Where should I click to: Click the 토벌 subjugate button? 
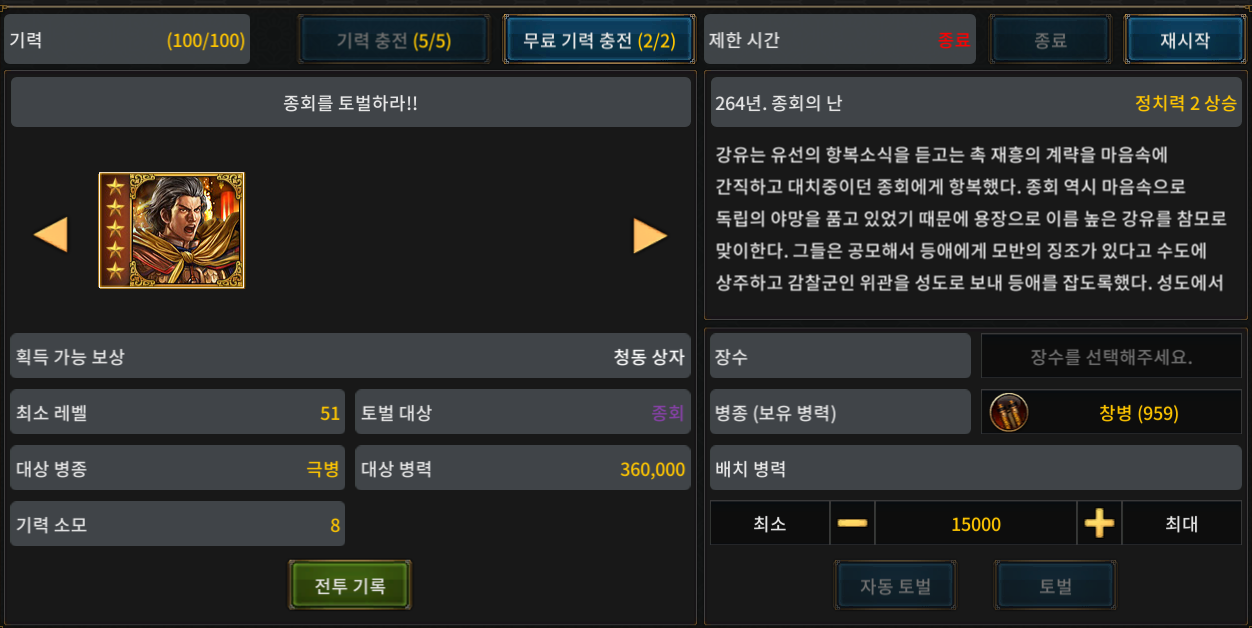[1056, 585]
